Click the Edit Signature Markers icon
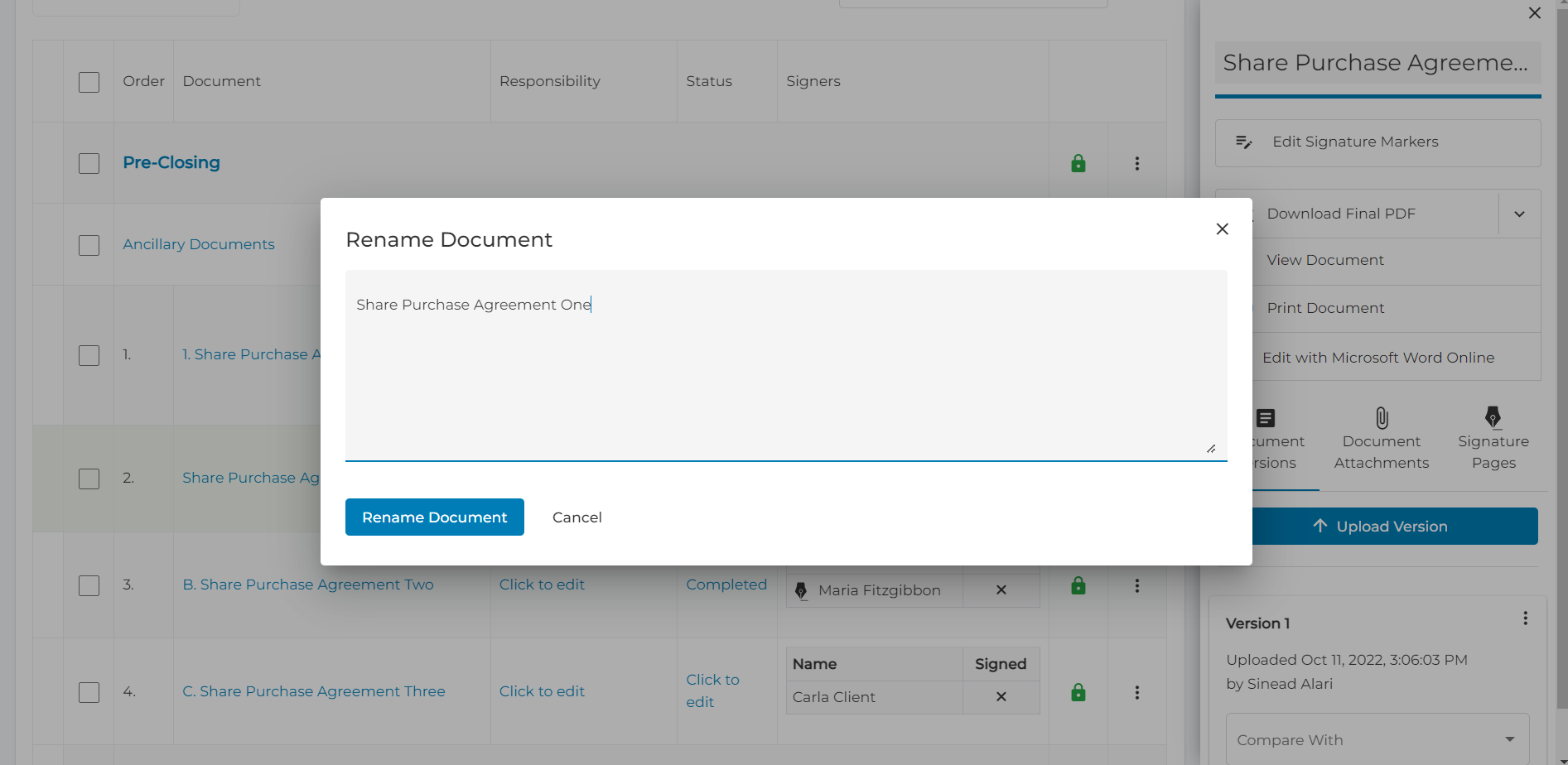 tap(1244, 142)
